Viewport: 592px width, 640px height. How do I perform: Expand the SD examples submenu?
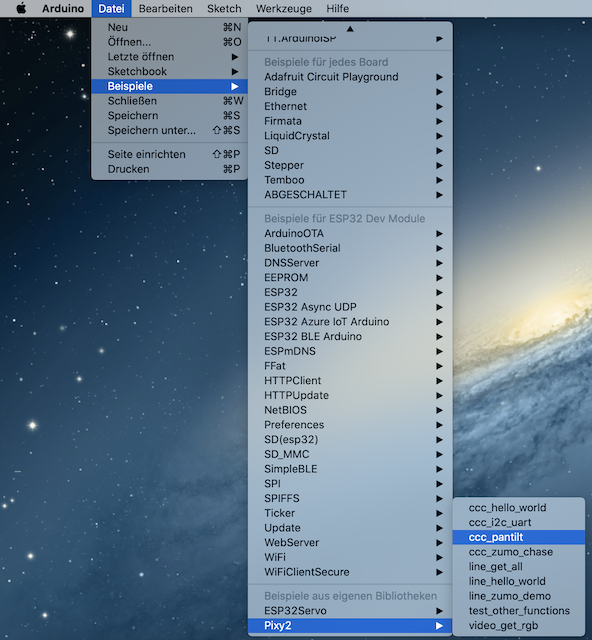pyautogui.click(x=350, y=151)
